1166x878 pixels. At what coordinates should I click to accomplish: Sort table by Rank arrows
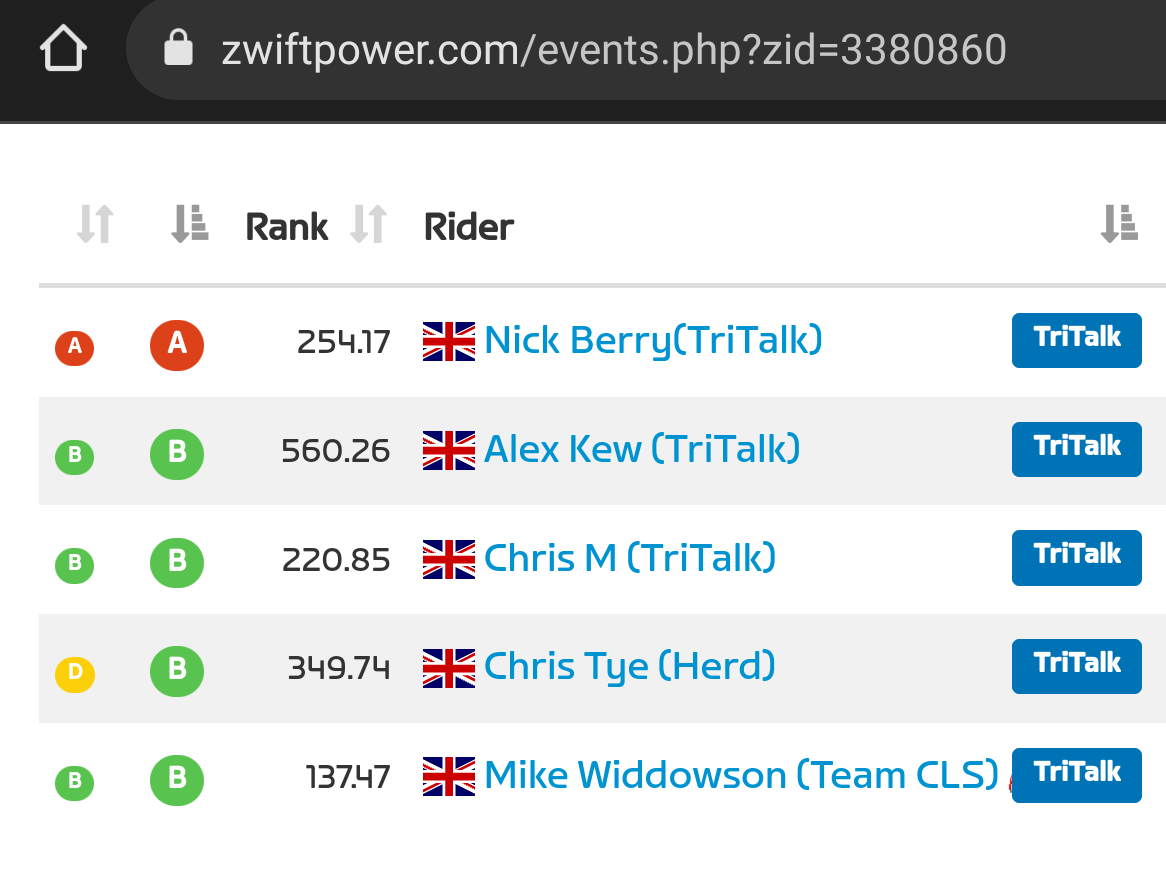point(369,224)
